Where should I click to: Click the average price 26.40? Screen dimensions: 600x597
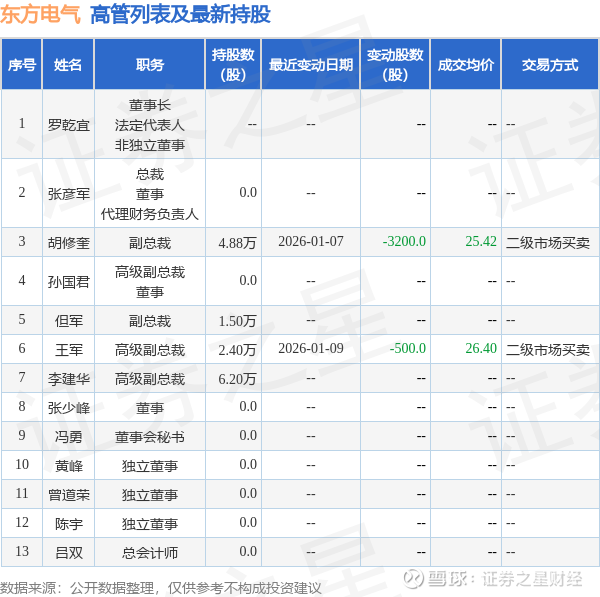(481, 348)
